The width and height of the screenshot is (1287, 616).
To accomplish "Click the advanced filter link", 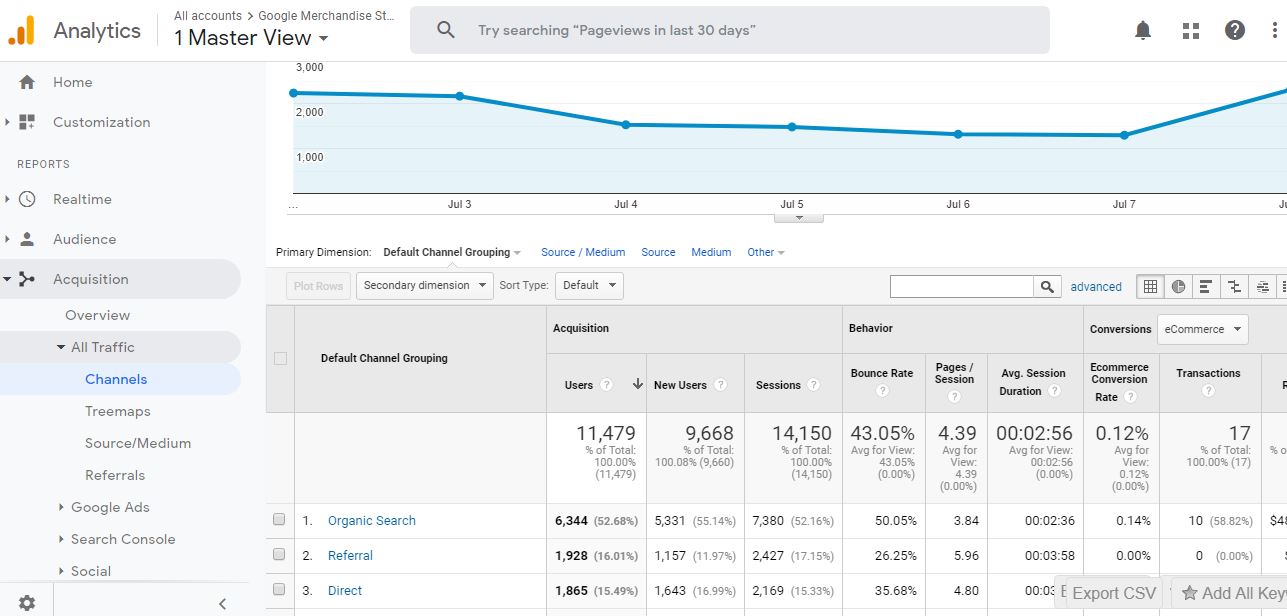I will tap(1096, 287).
